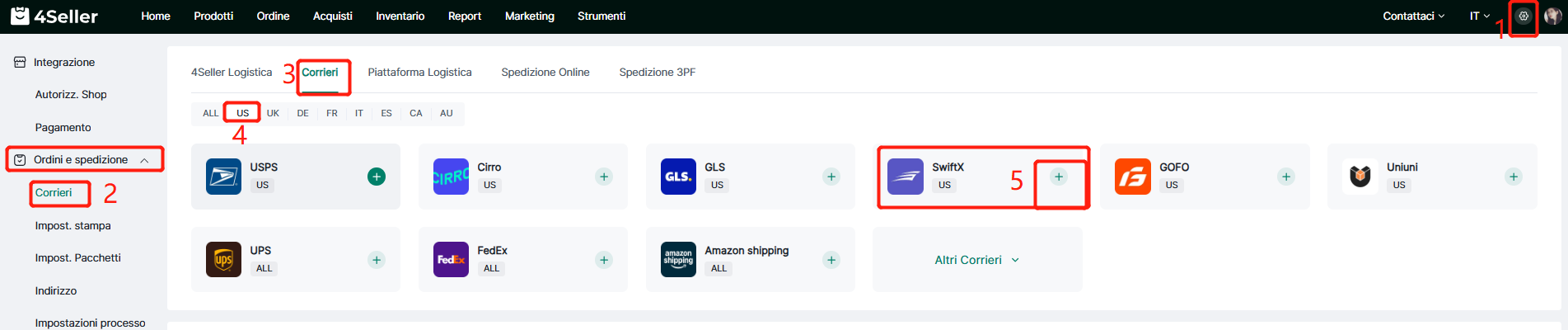Open the Contattaci dropdown menu
The image size is (1568, 330).
click(1413, 16)
